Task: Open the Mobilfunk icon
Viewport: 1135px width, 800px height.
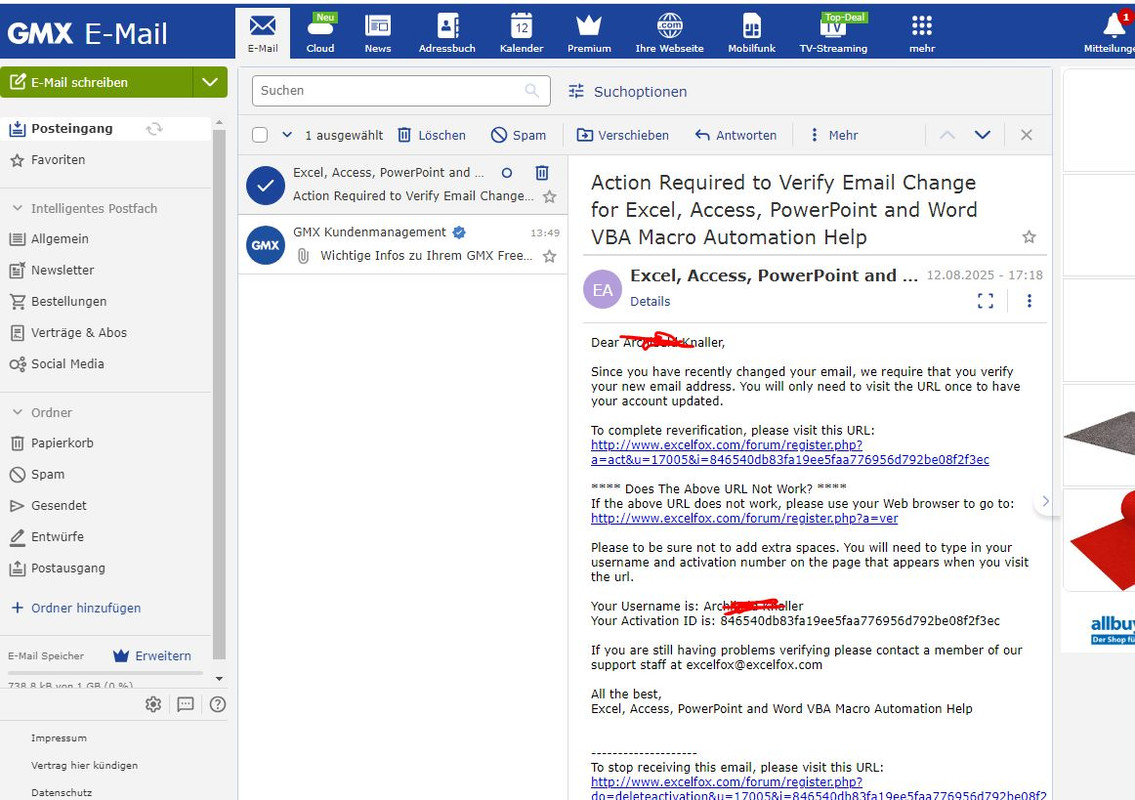Action: coord(751,33)
